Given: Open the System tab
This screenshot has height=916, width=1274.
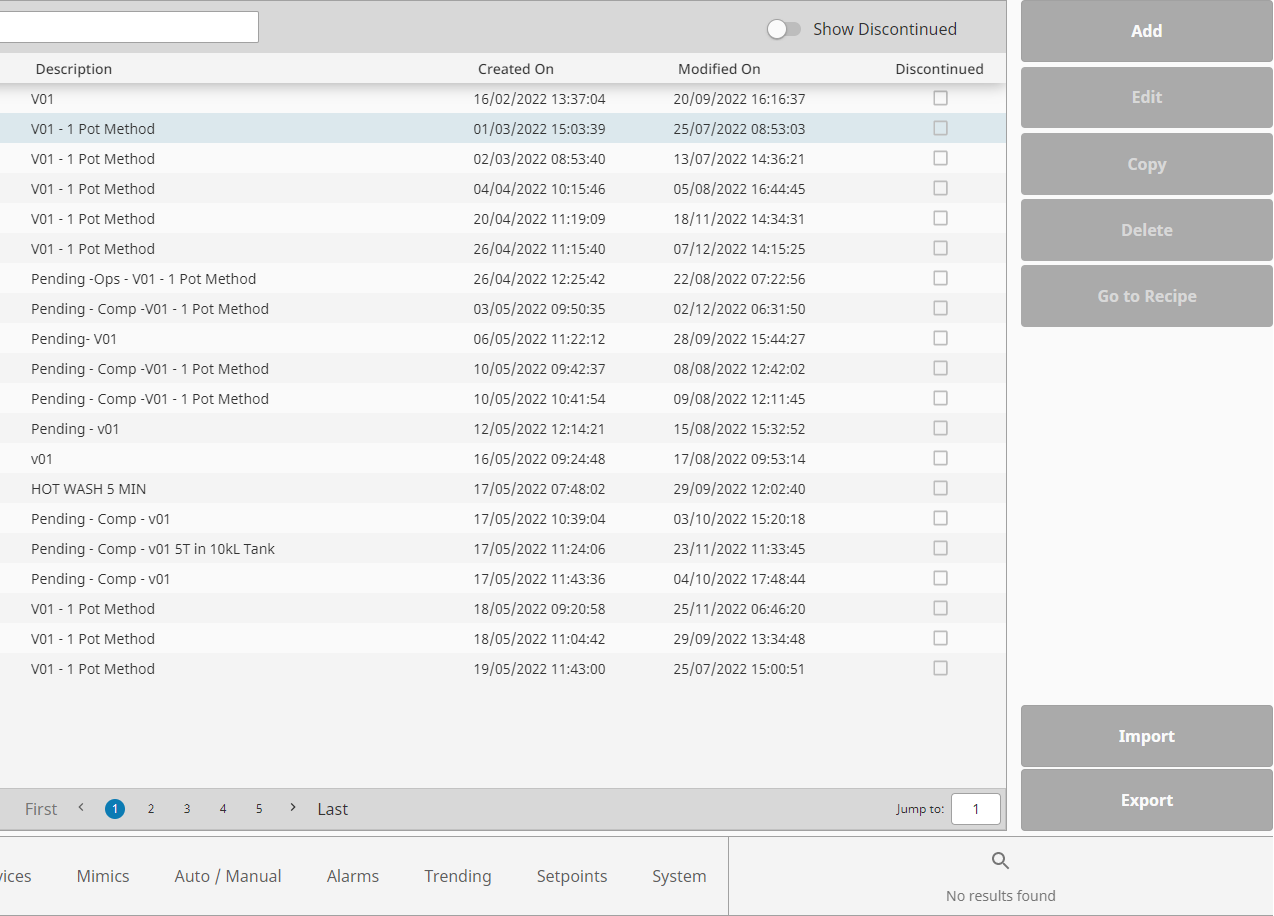Looking at the screenshot, I should [x=679, y=876].
